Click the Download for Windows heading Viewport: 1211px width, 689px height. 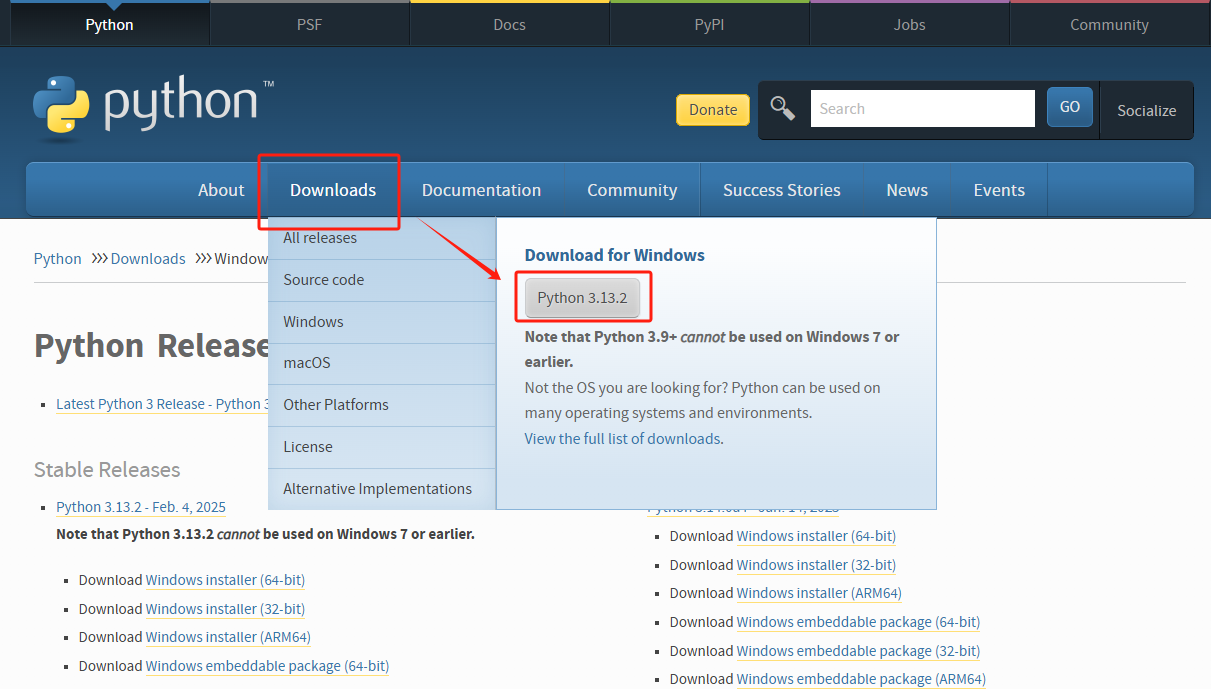pos(615,255)
